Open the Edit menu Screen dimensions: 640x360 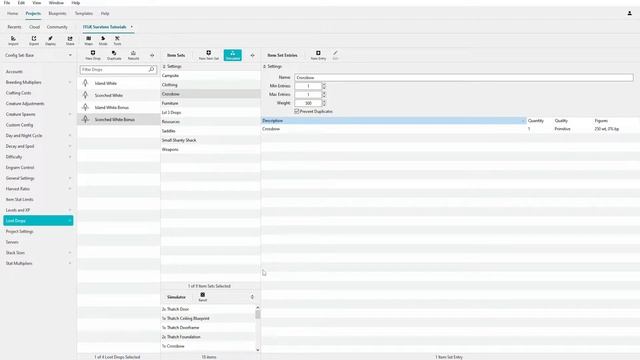pos(21,2)
